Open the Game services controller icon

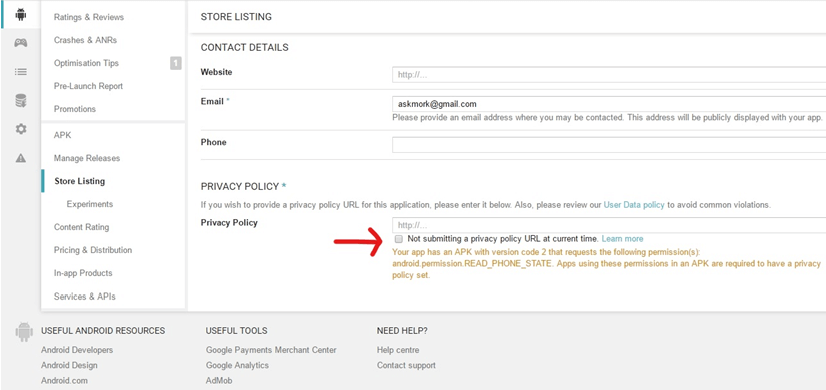tap(21, 43)
